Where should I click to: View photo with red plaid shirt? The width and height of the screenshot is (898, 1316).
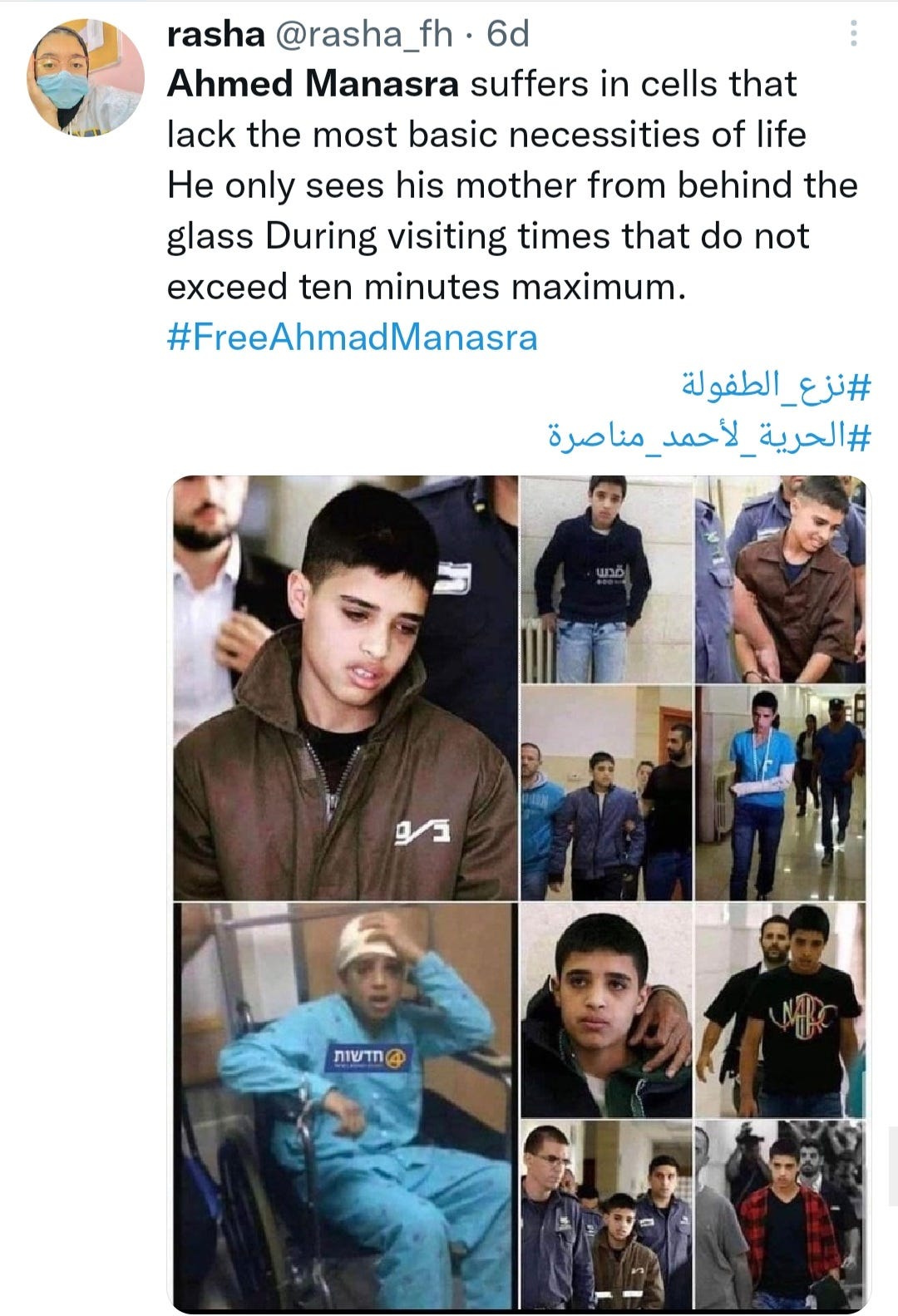(x=780, y=1215)
